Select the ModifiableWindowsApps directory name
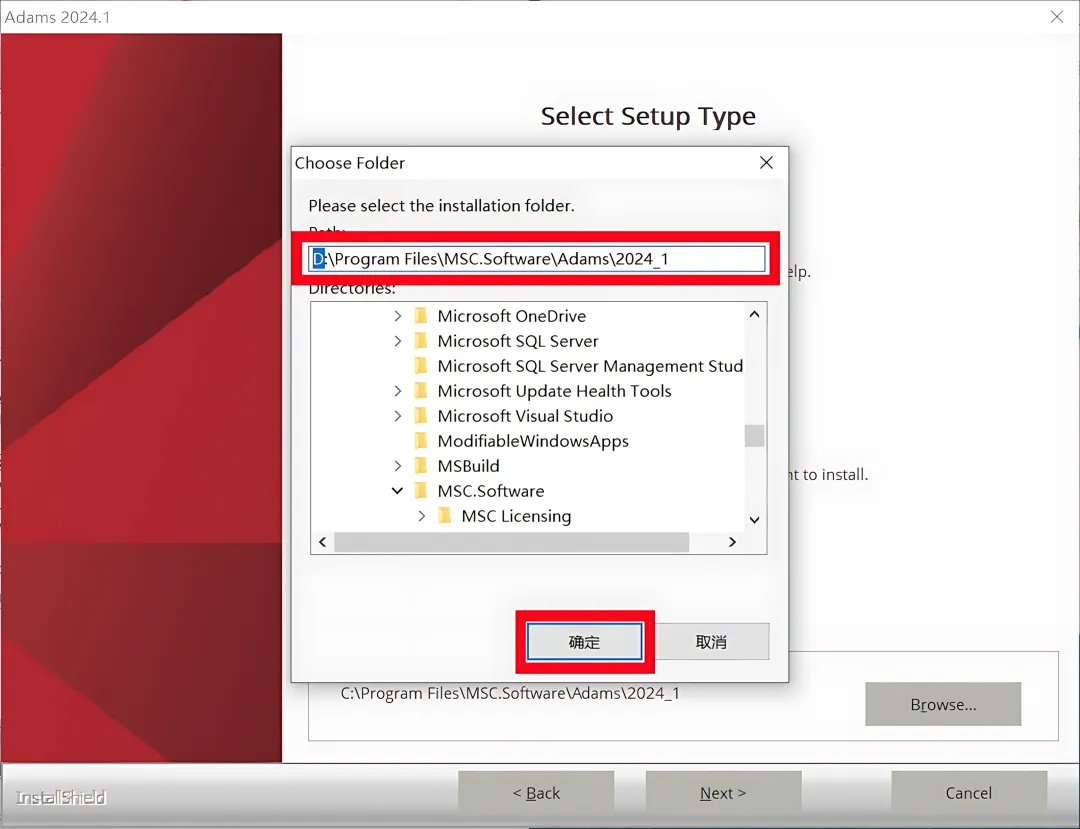This screenshot has height=829, width=1080. point(533,441)
